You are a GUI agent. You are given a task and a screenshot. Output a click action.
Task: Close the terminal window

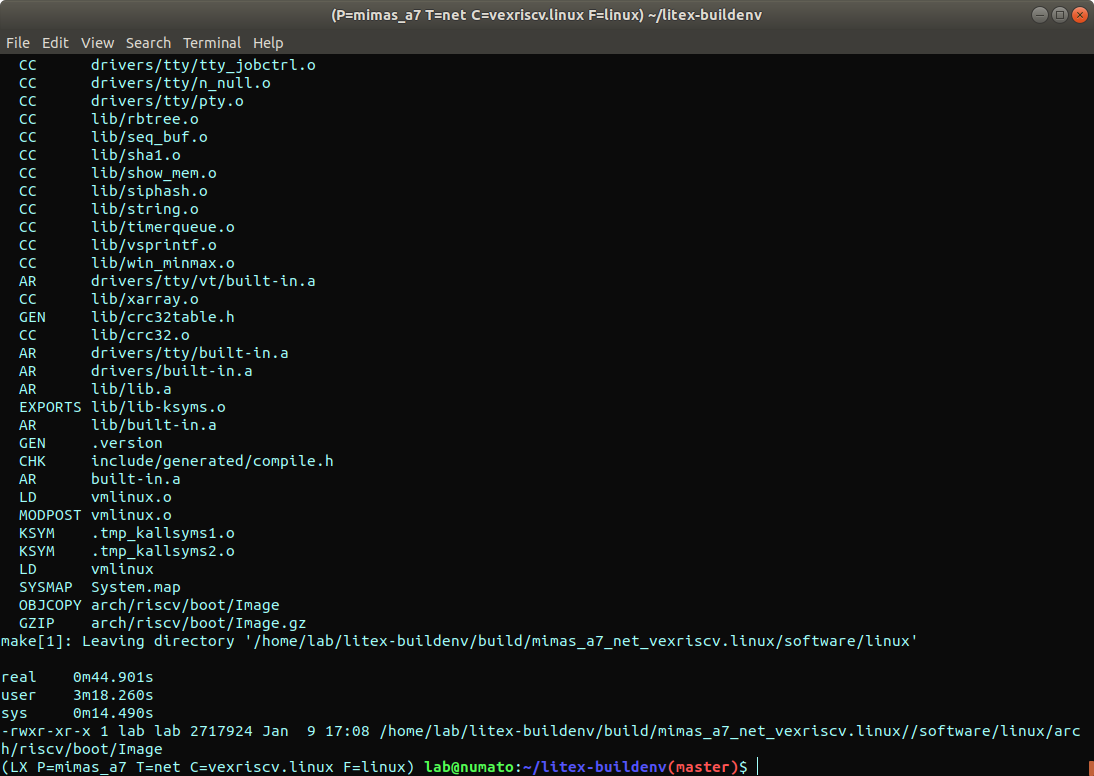click(1079, 16)
